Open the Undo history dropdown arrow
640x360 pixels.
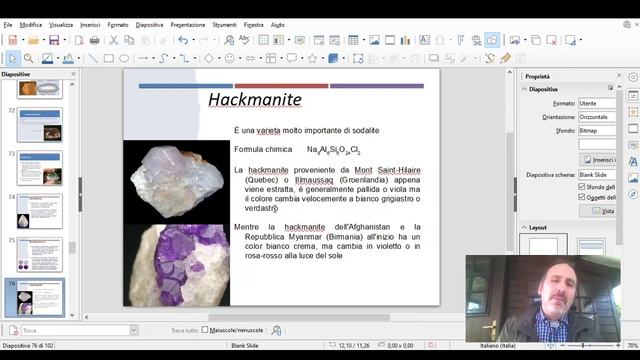pyautogui.click(x=193, y=40)
